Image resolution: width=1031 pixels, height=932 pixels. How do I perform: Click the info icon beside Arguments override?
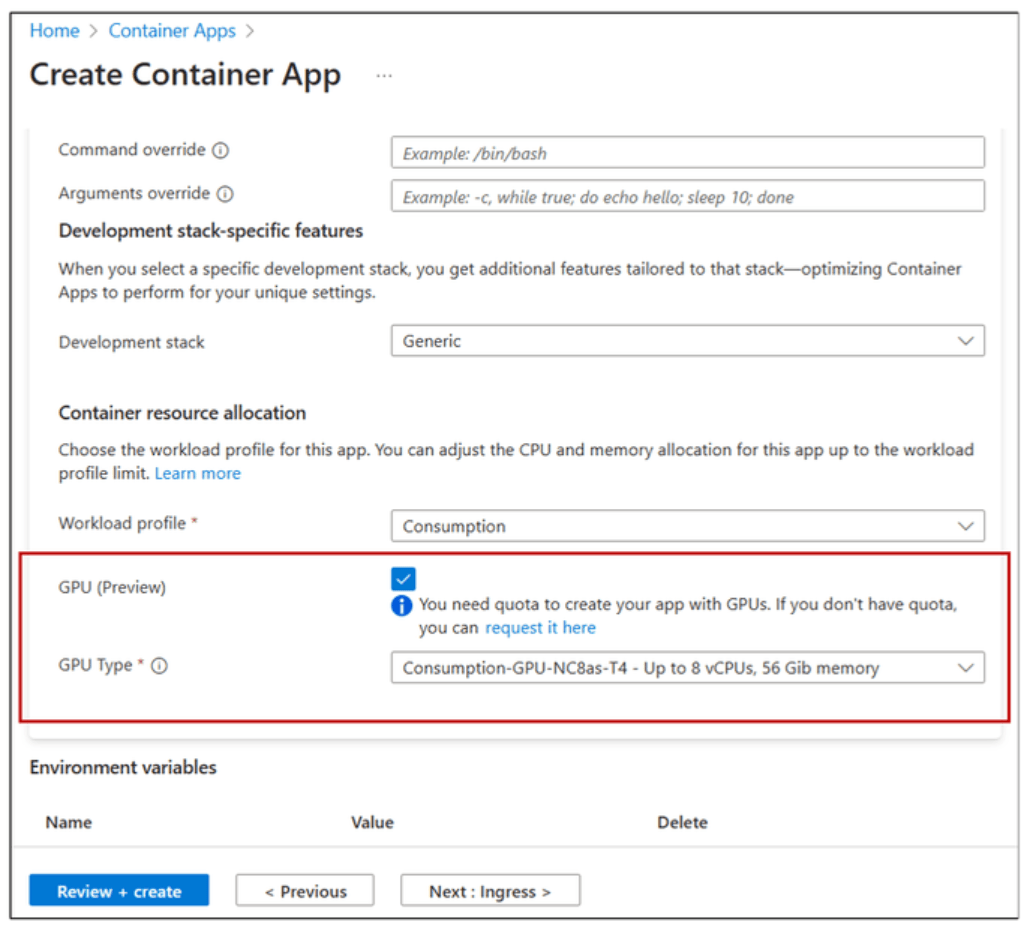226,193
